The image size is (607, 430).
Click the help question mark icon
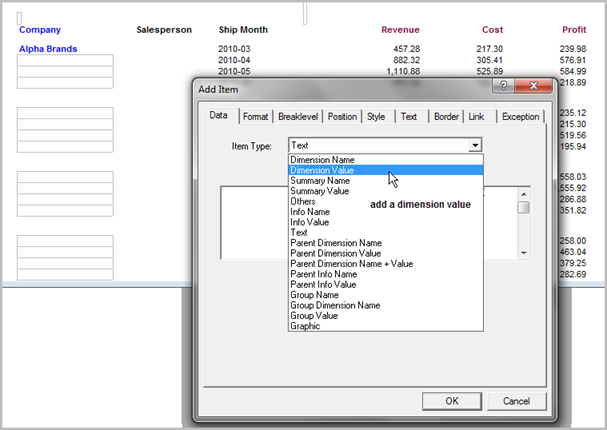coord(504,88)
